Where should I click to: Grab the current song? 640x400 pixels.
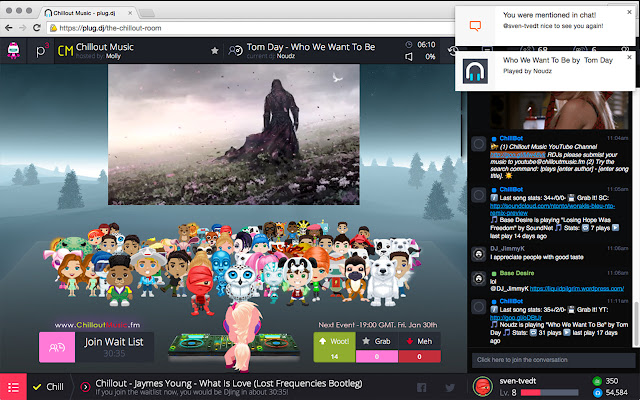click(377, 341)
